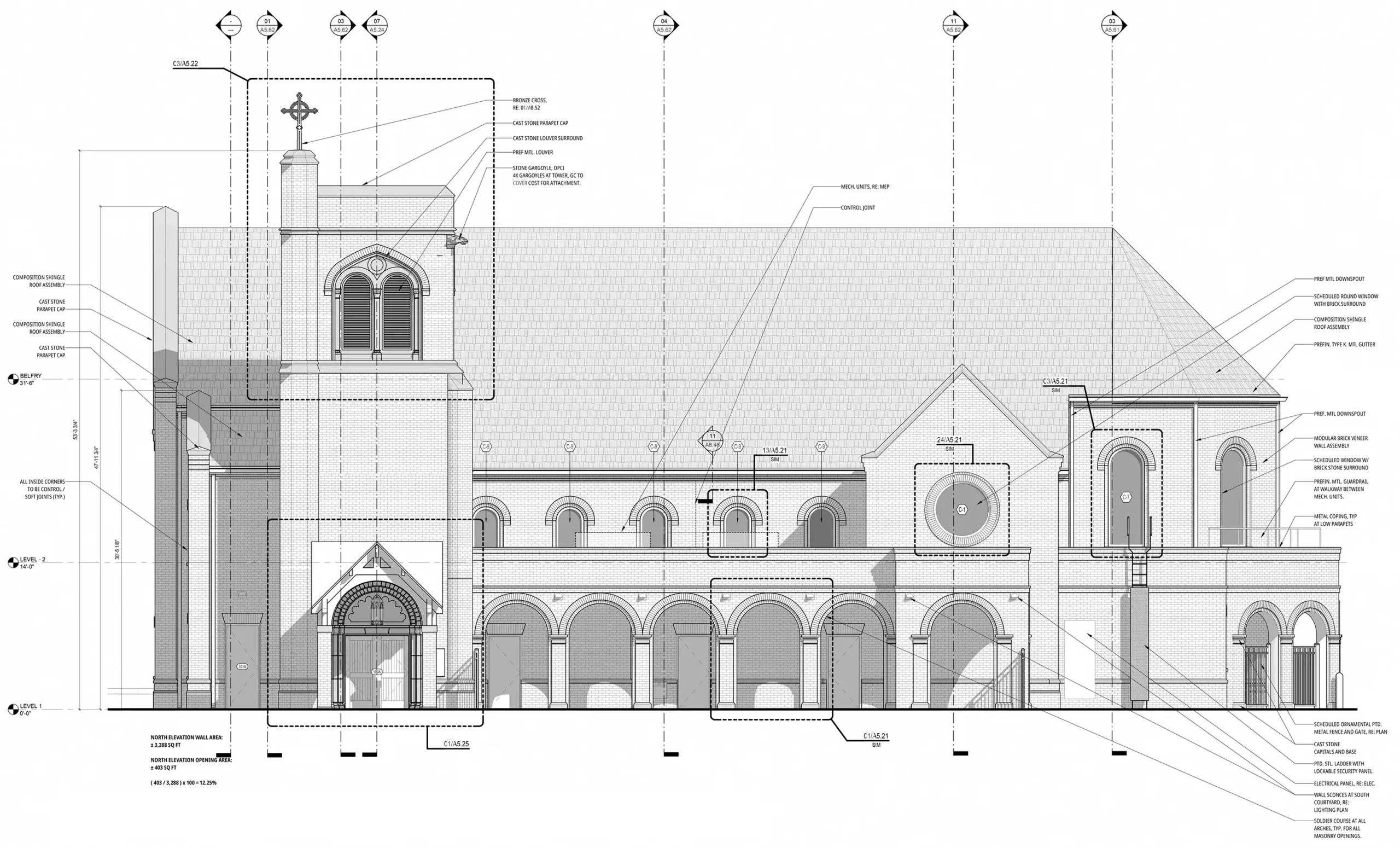Click the C1/A5.21 SIM callout label

pos(876,740)
